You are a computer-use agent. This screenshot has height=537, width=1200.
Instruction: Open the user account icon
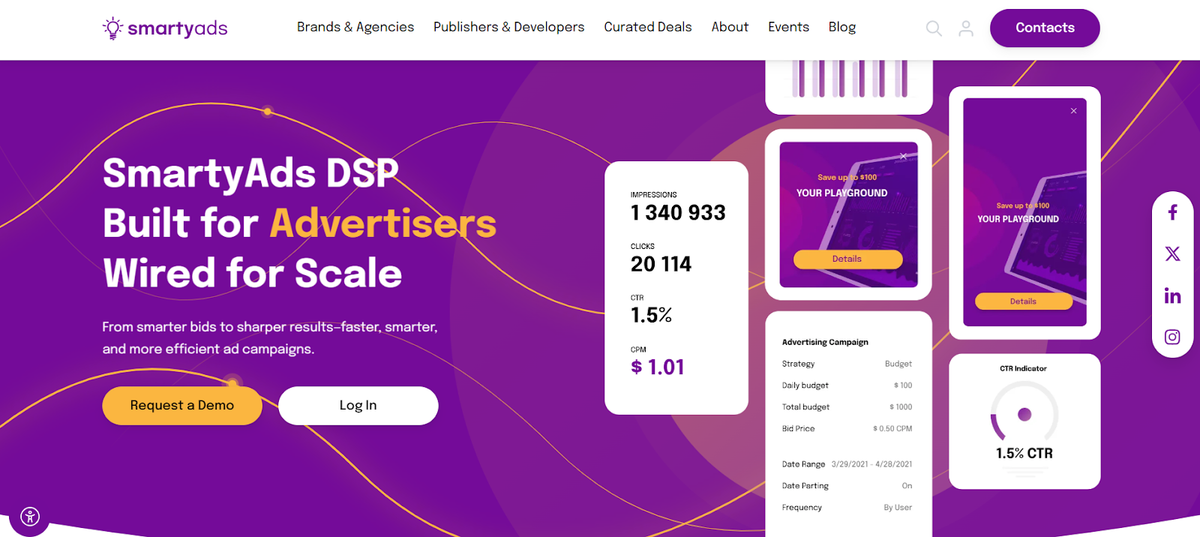point(966,29)
